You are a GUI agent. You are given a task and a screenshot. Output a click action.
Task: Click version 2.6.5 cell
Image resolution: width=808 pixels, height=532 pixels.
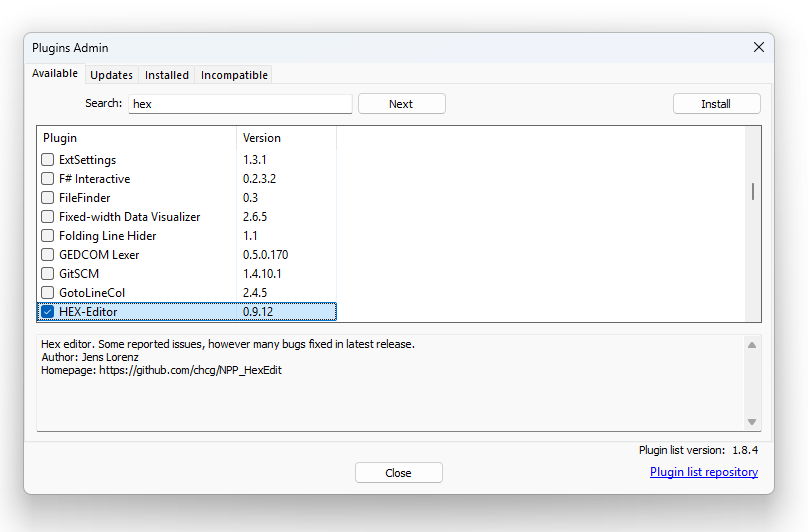point(255,217)
